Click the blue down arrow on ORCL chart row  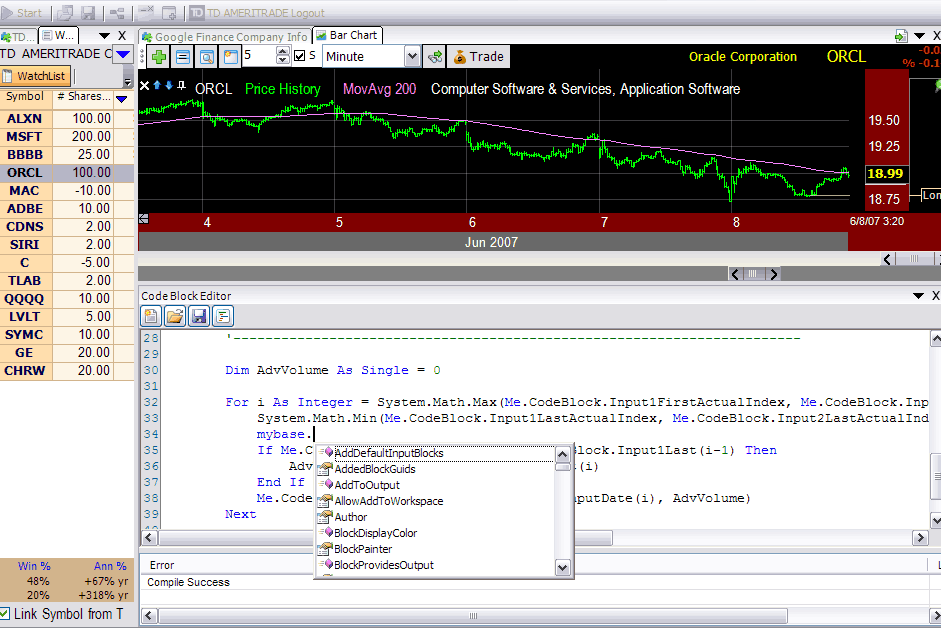coord(169,85)
